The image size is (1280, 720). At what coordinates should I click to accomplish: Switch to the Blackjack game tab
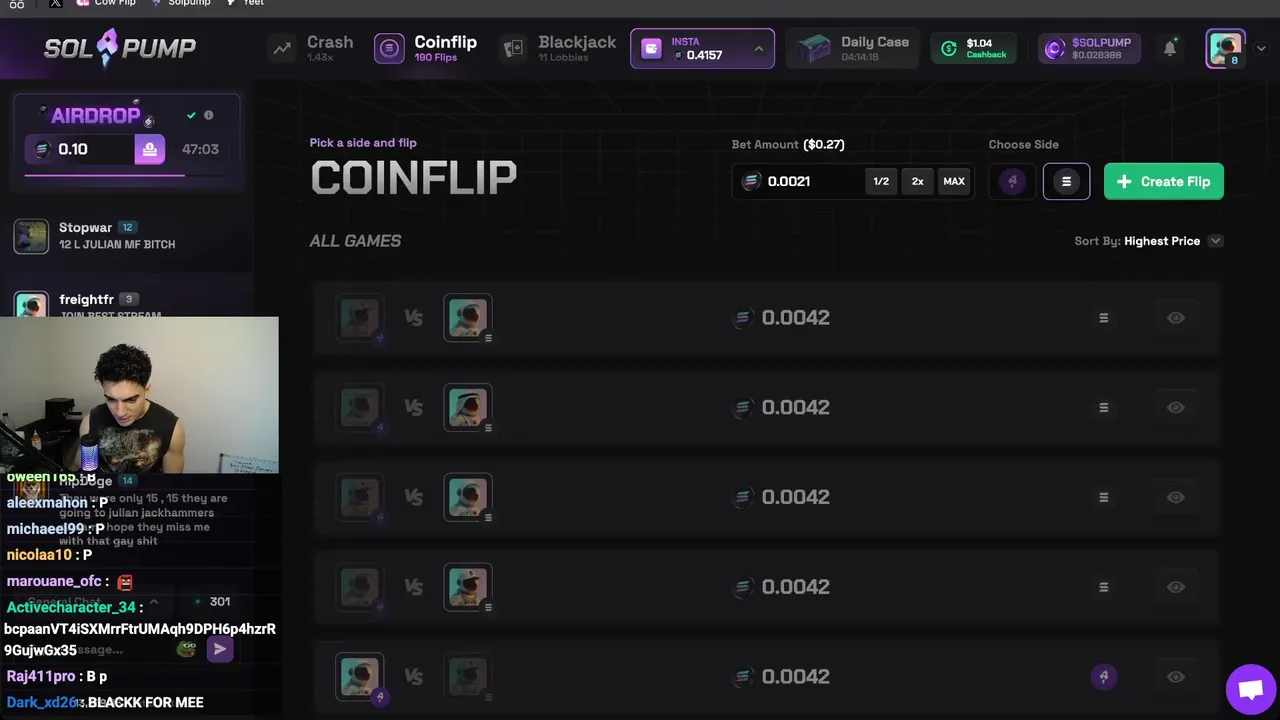point(560,48)
